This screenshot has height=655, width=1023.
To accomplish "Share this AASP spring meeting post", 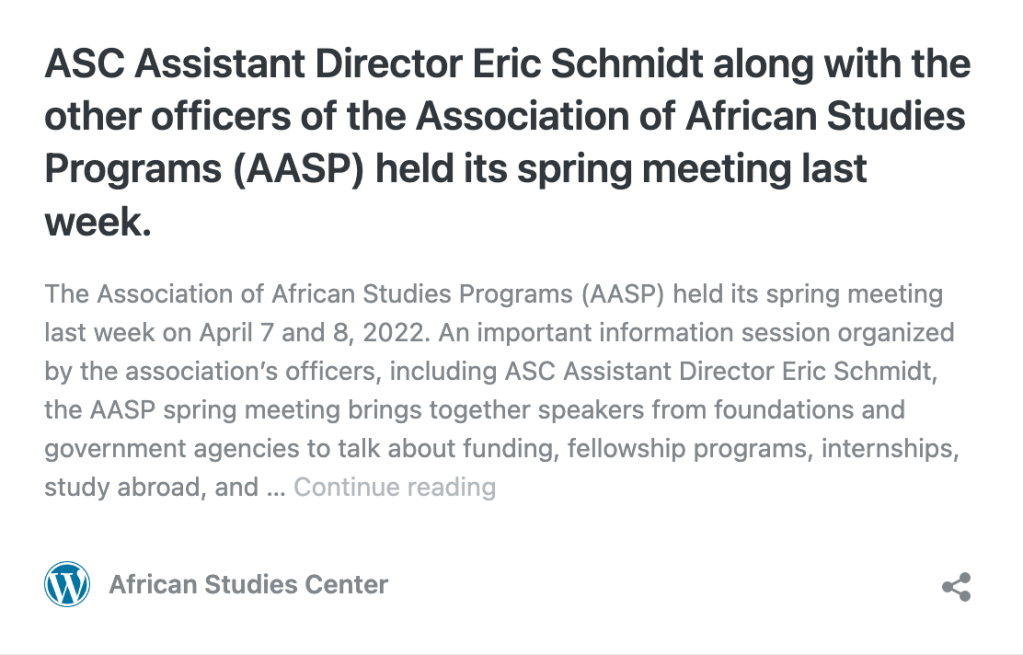I will click(x=956, y=587).
